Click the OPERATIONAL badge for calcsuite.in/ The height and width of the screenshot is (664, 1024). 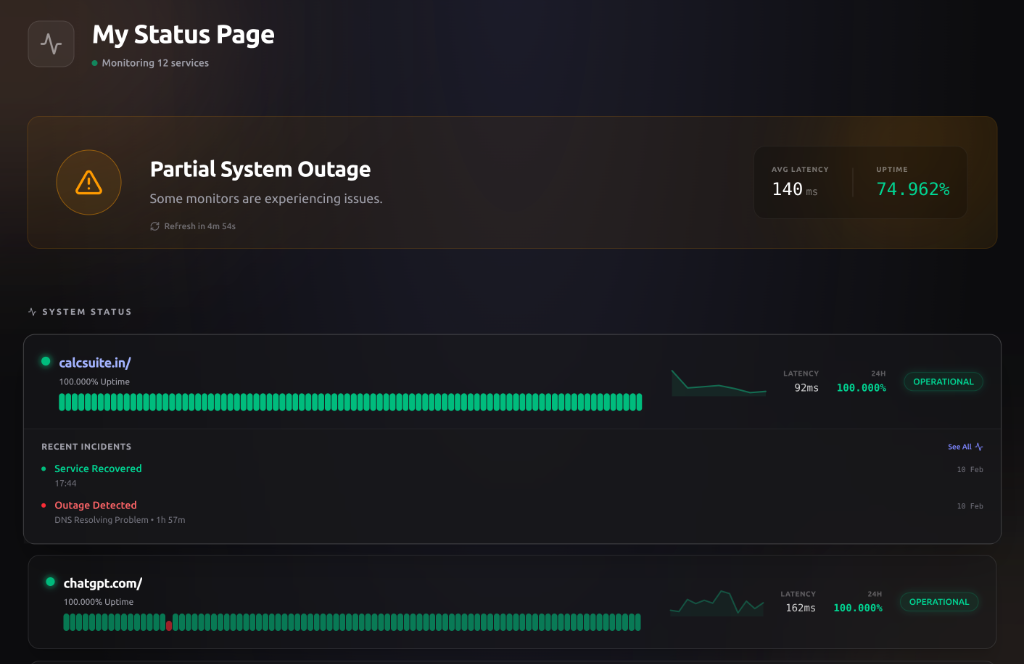[943, 381]
